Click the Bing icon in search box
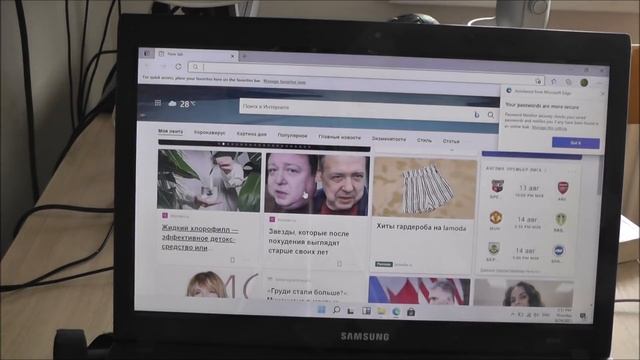This screenshot has height=360, width=640. 477,115
